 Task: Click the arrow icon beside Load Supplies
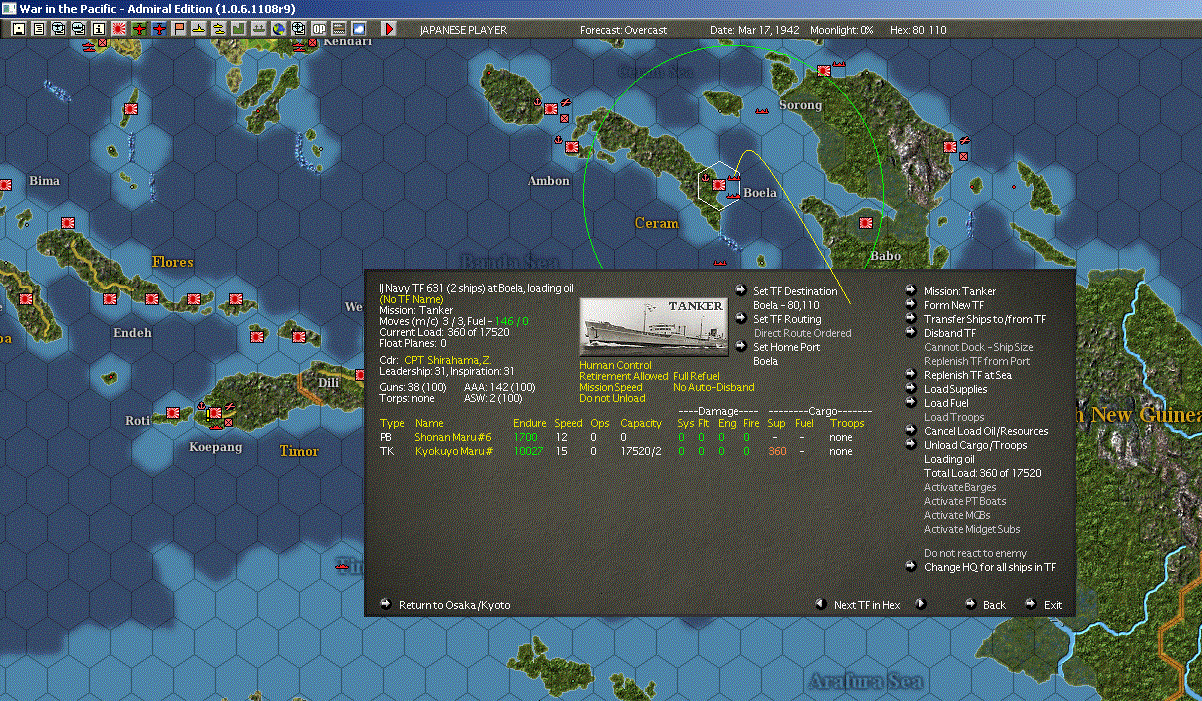[911, 389]
